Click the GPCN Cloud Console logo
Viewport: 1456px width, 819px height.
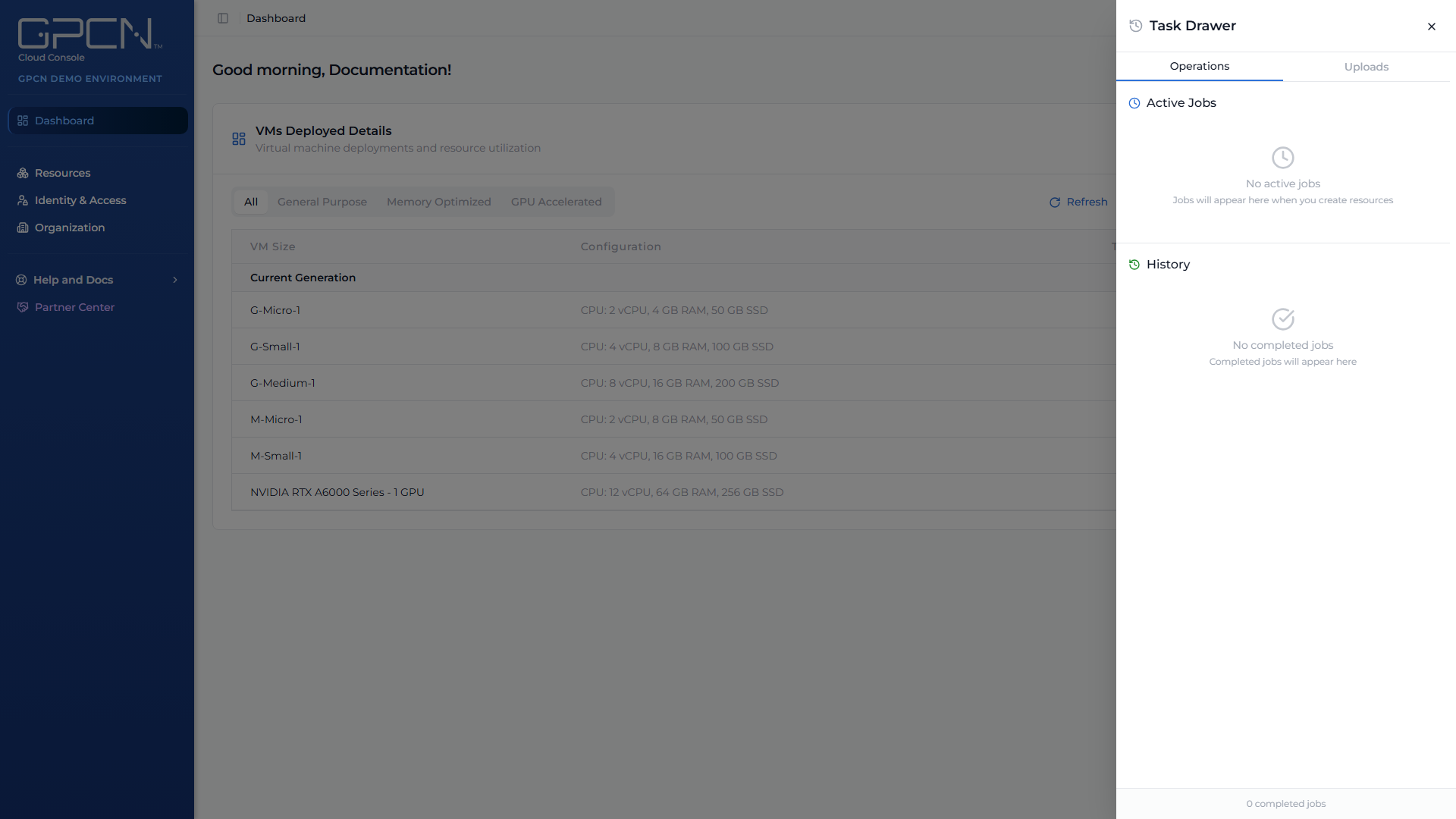coord(89,40)
